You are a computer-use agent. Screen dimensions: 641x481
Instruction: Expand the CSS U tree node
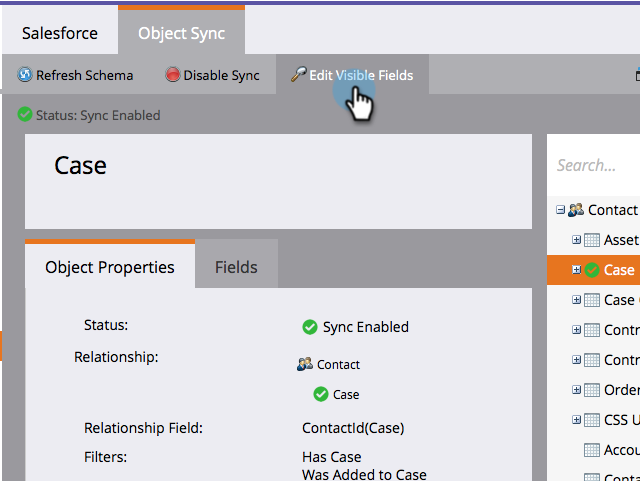pyautogui.click(x=576, y=420)
